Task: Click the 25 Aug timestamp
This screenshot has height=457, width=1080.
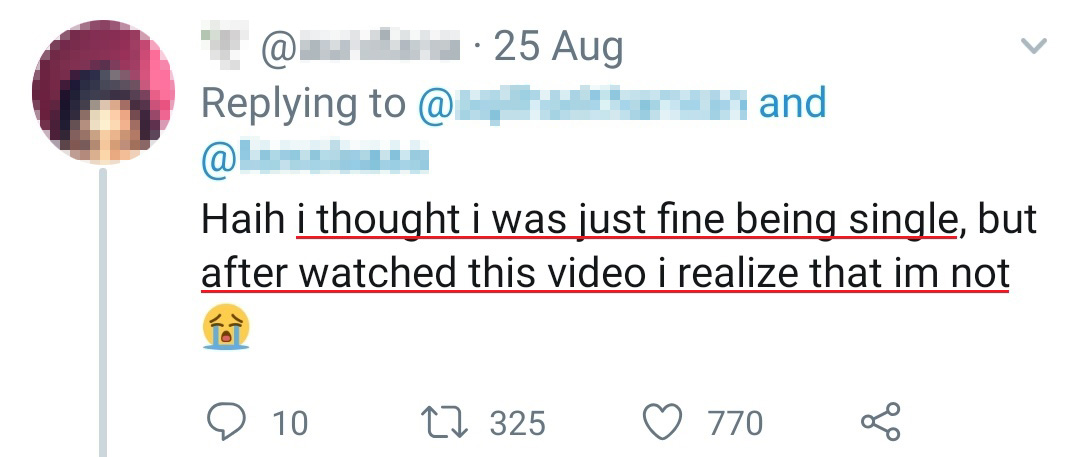Action: tap(558, 46)
